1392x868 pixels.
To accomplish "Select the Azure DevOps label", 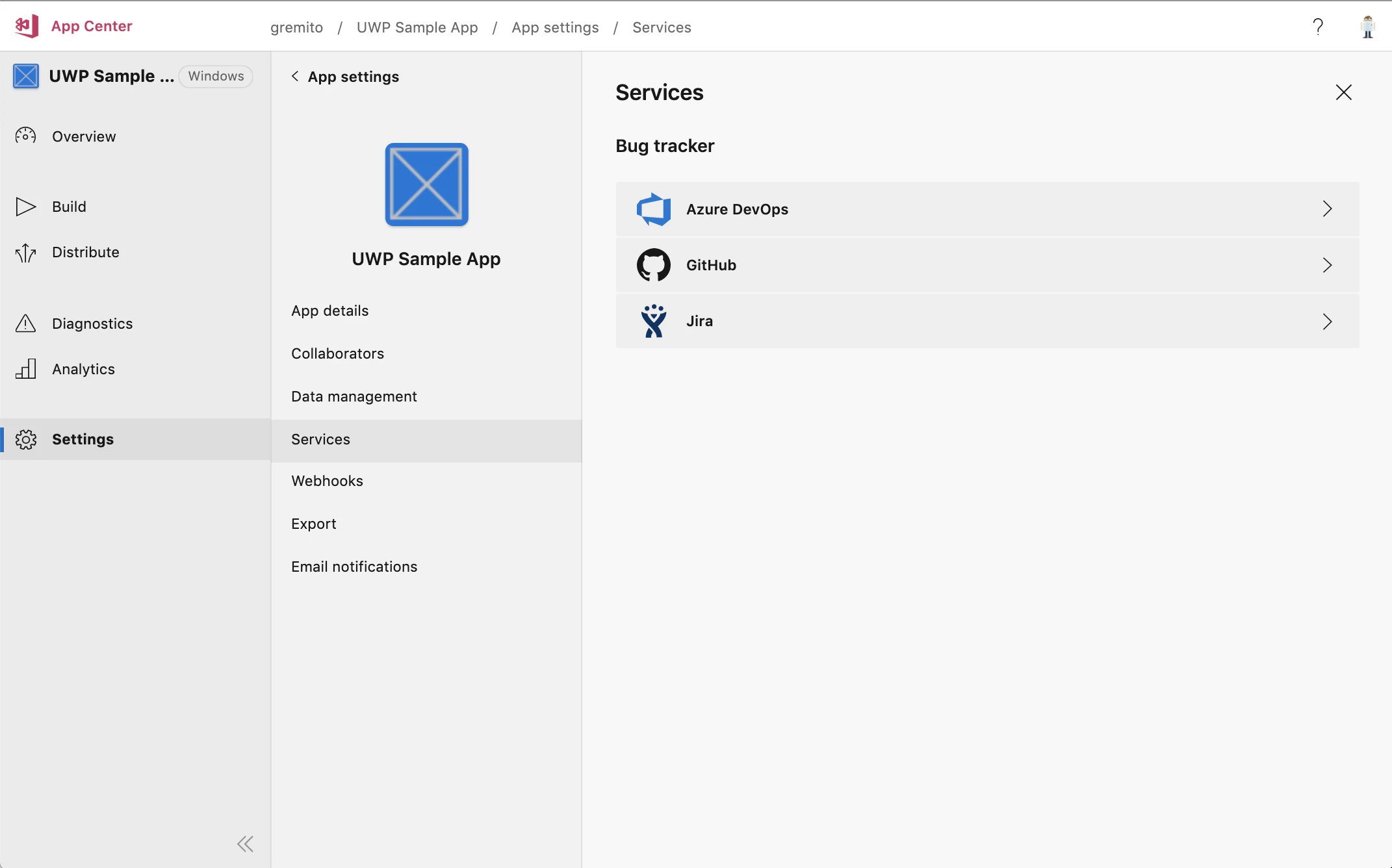I will (x=737, y=209).
